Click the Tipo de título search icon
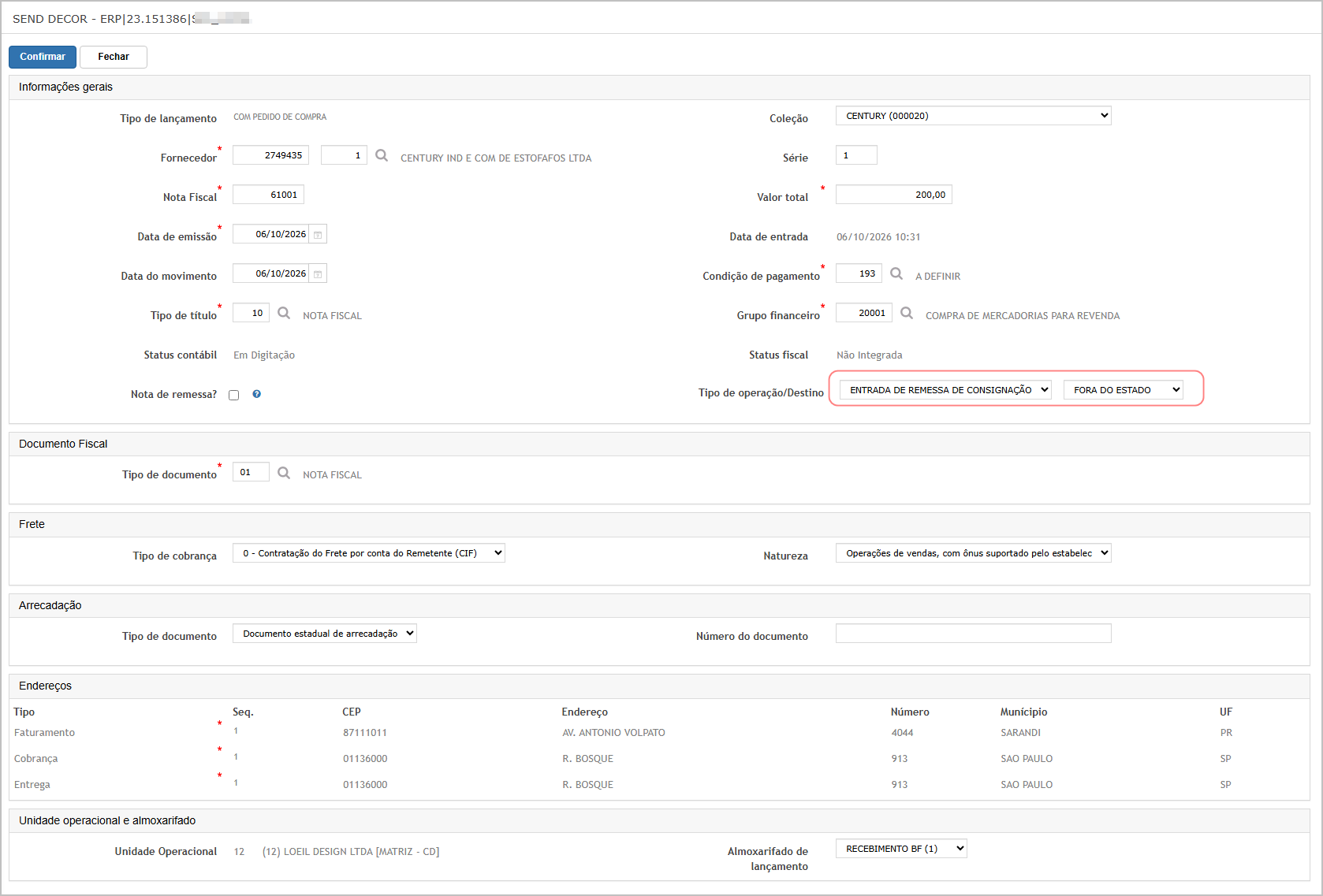The image size is (1323, 896). coord(284,313)
